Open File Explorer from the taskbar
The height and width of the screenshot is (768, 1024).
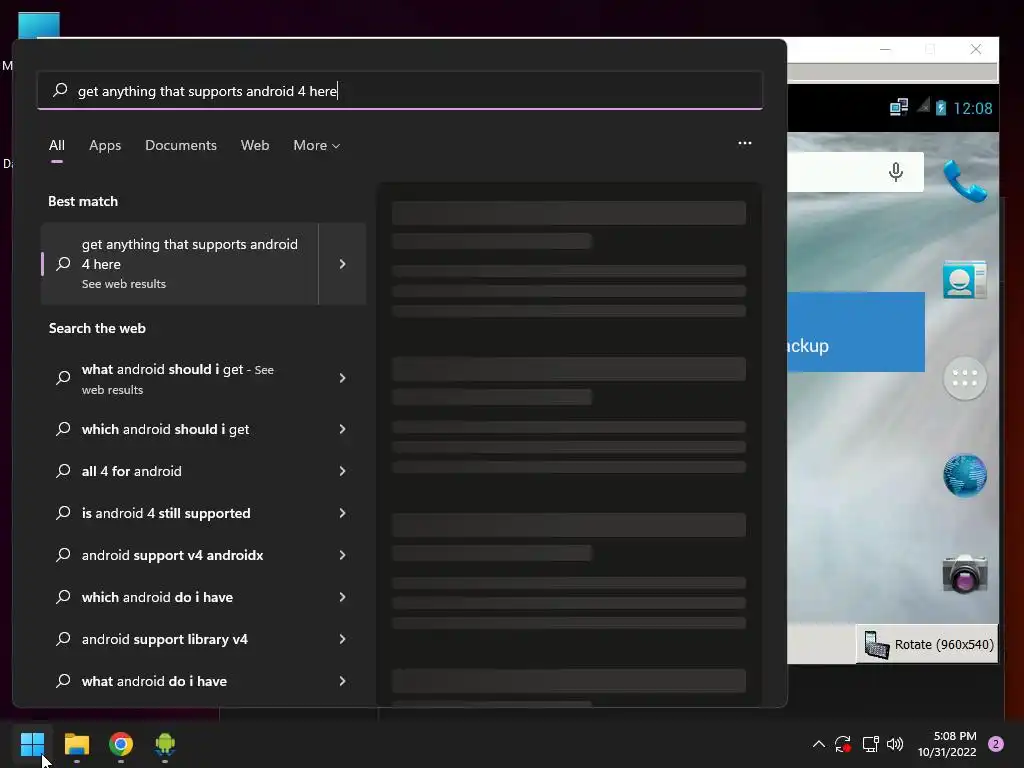(76, 744)
